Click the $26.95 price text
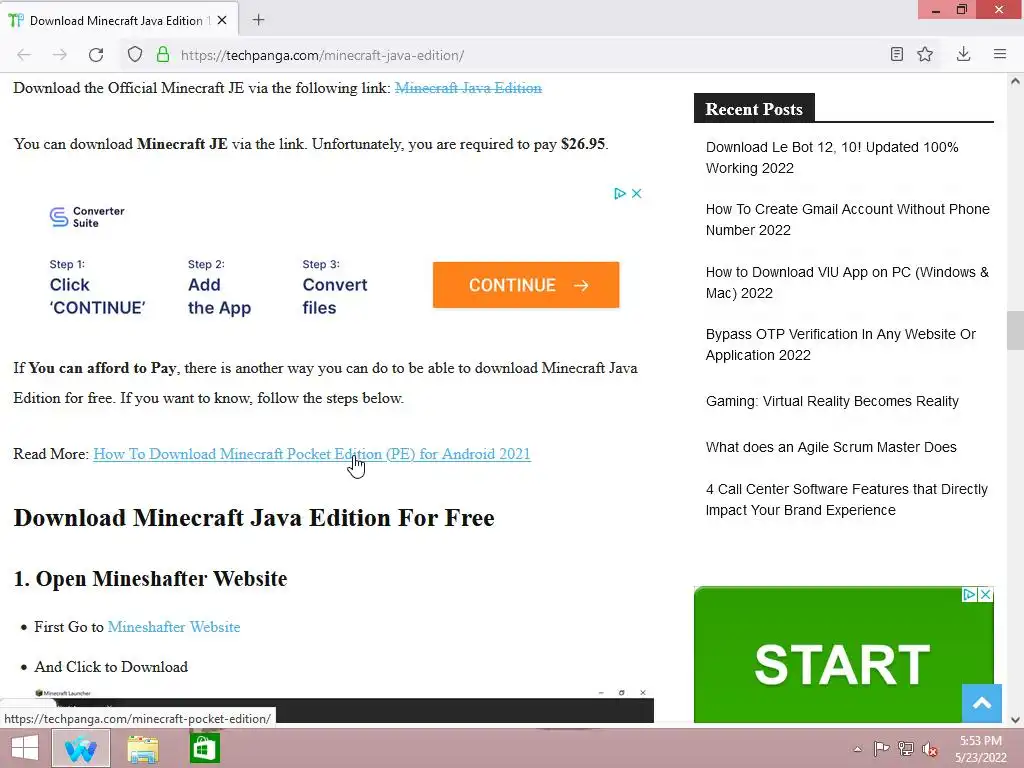The width and height of the screenshot is (1024, 768). (x=583, y=144)
